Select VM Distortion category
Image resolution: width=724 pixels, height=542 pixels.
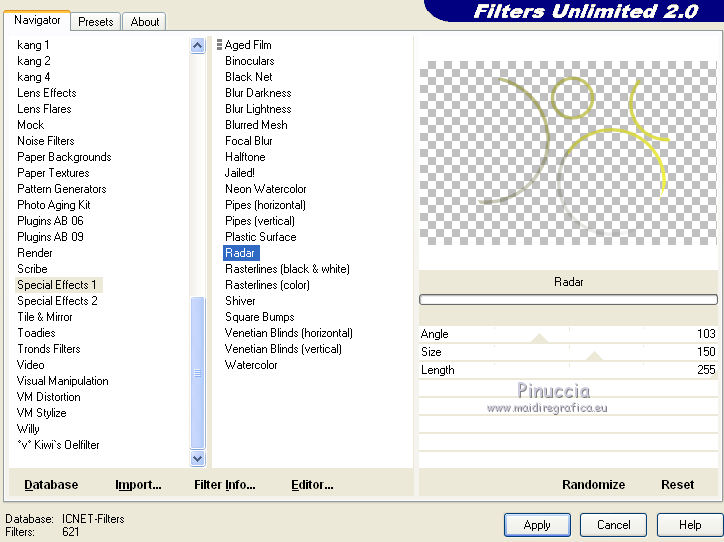point(48,397)
